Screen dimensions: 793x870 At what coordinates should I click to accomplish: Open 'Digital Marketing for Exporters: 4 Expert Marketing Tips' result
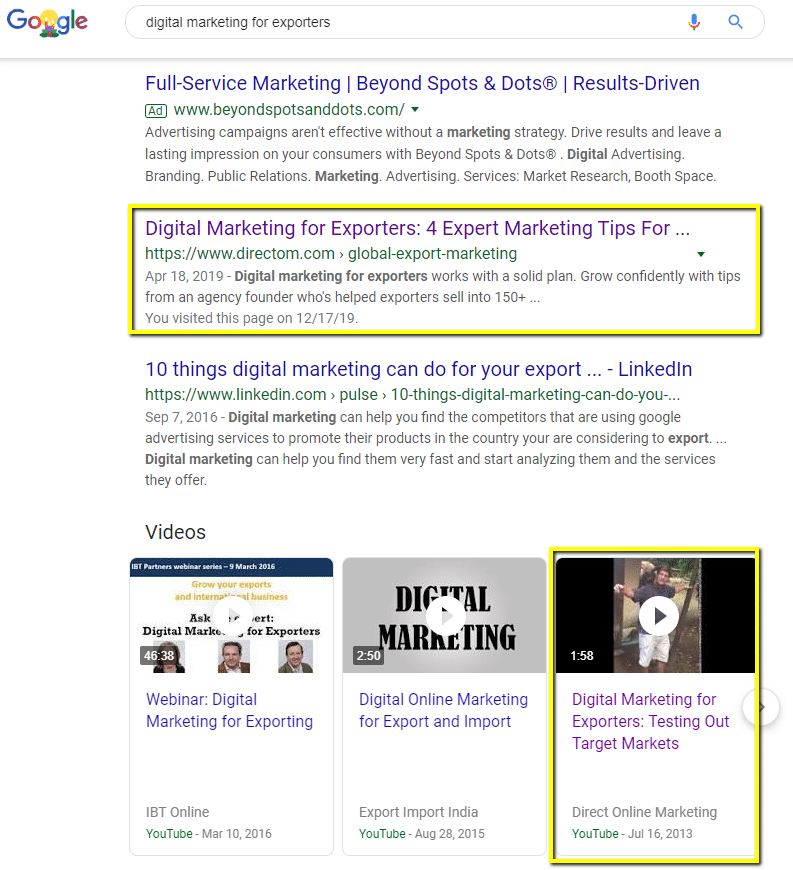coord(417,229)
